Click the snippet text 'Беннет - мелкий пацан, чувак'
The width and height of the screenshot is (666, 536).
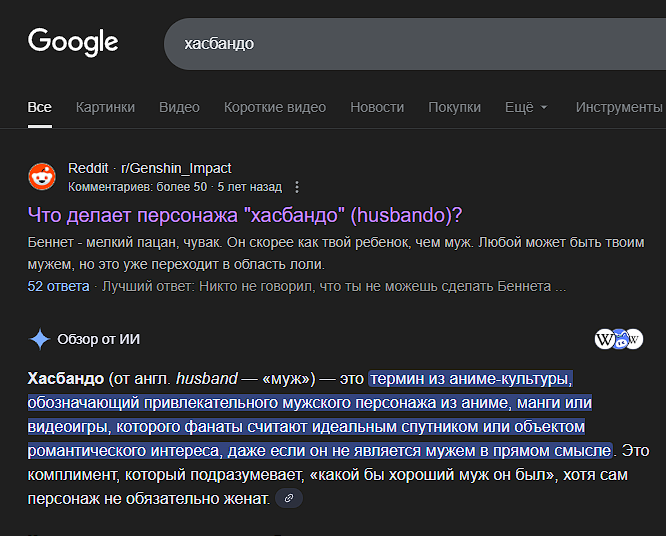pos(124,243)
